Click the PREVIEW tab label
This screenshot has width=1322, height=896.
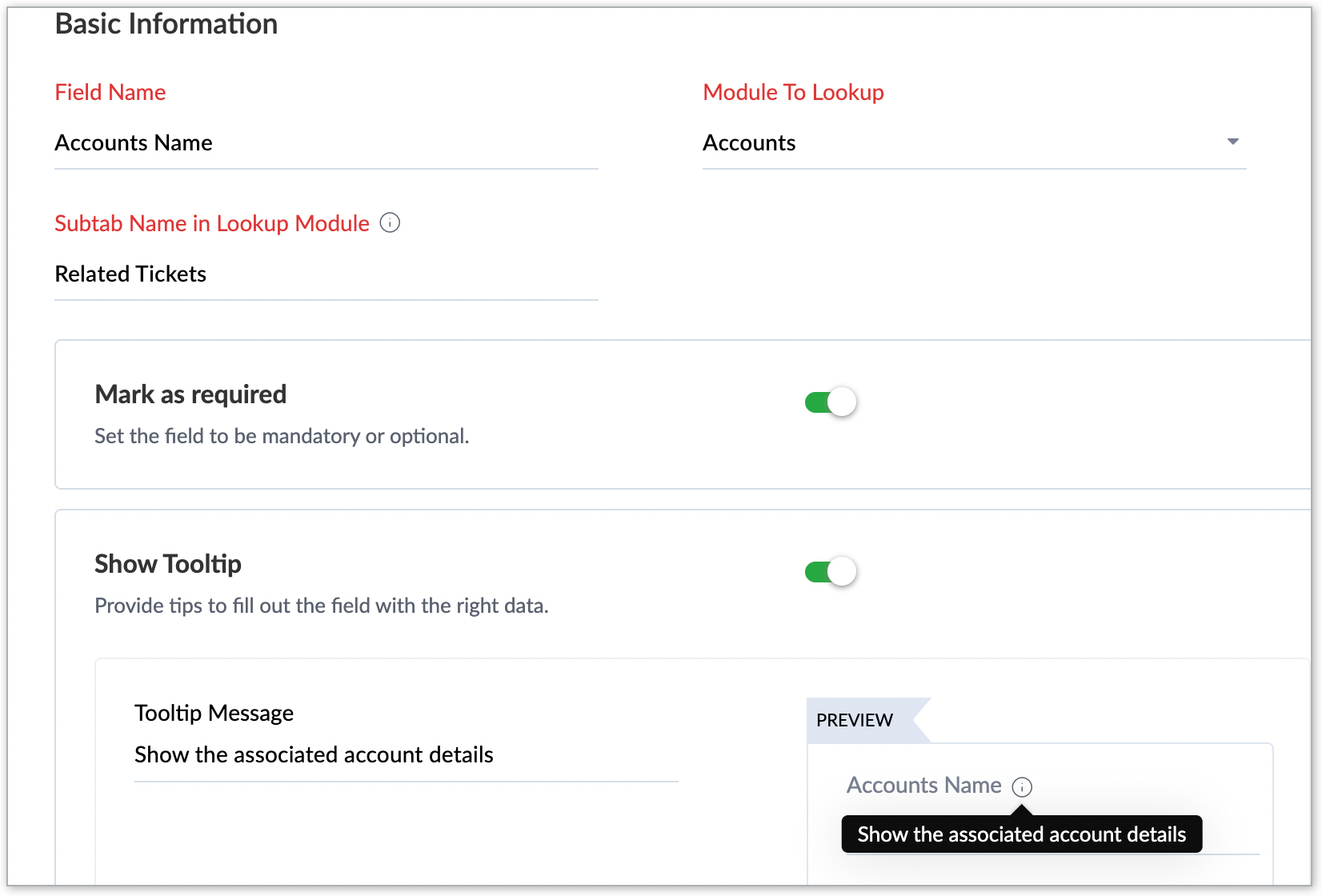pos(854,720)
